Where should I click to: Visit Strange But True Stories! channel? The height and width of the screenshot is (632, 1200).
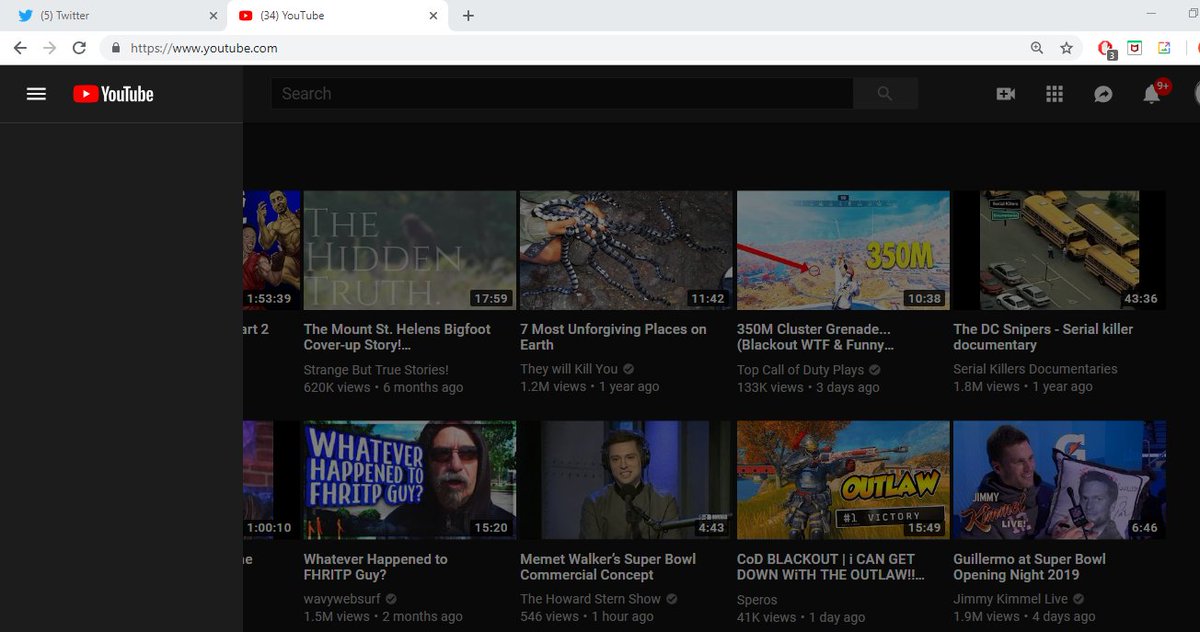tap(376, 369)
